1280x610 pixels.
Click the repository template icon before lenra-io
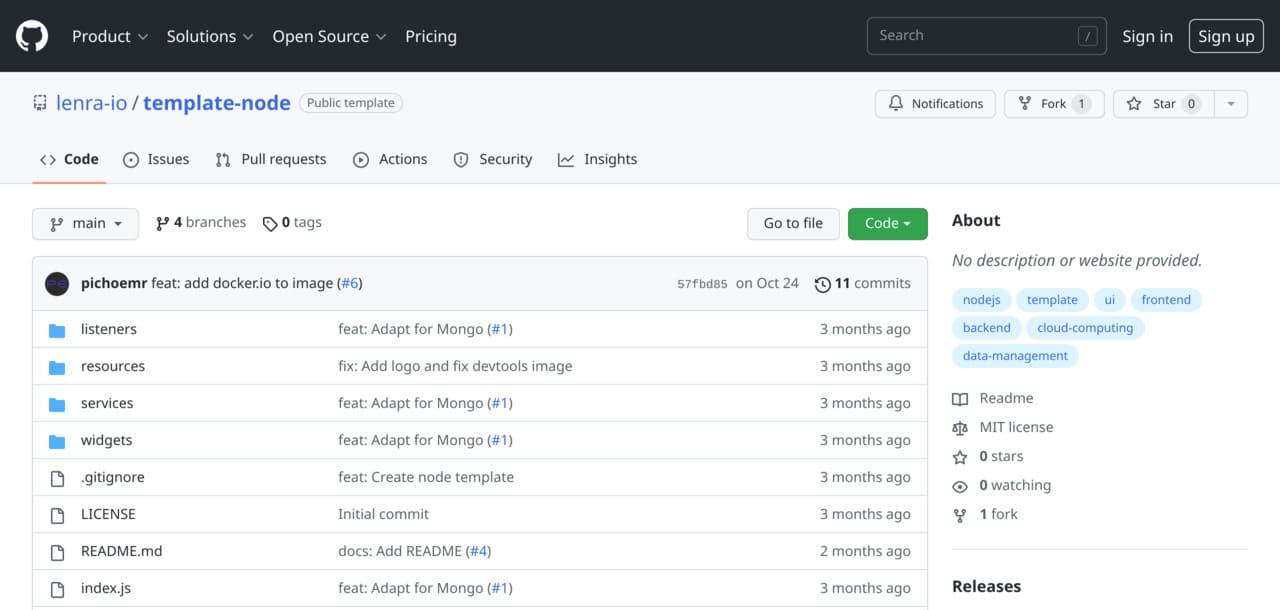coord(40,103)
